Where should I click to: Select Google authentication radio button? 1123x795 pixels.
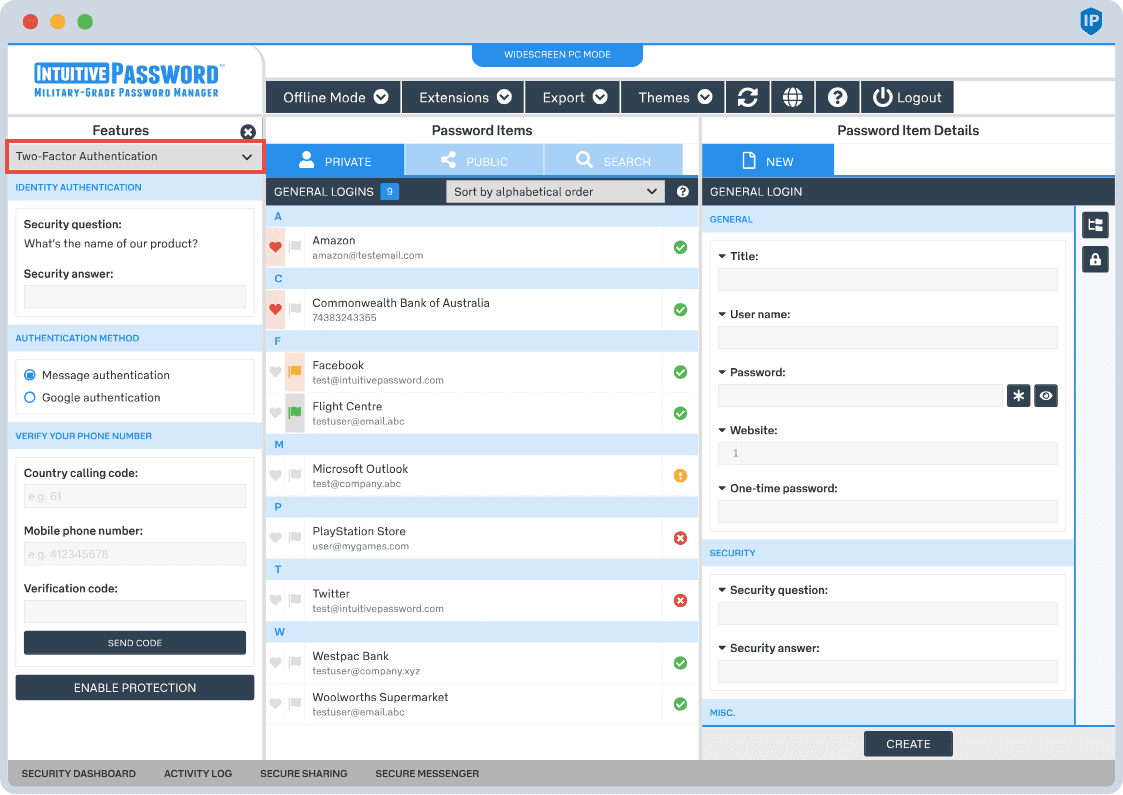tap(30, 398)
